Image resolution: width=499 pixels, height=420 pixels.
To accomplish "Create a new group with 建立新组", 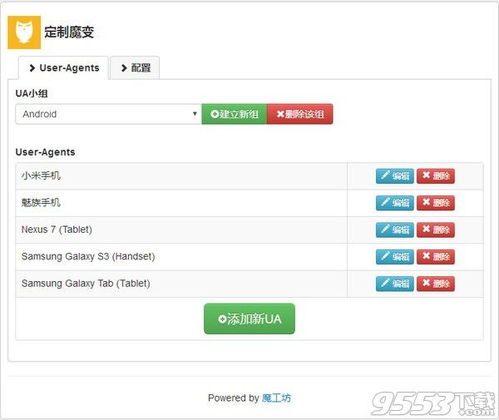I will [x=234, y=114].
